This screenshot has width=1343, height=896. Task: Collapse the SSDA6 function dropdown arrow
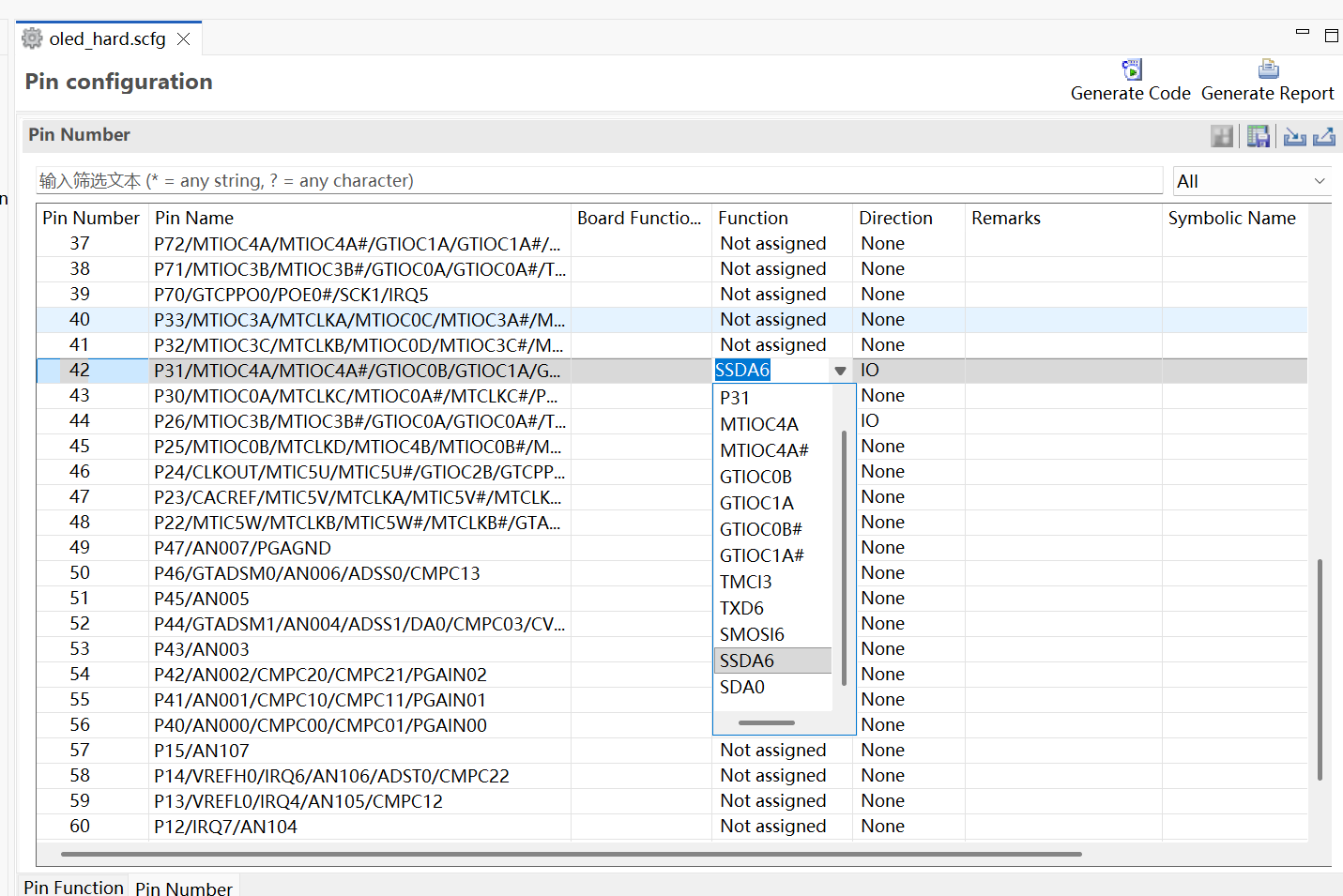[840, 371]
